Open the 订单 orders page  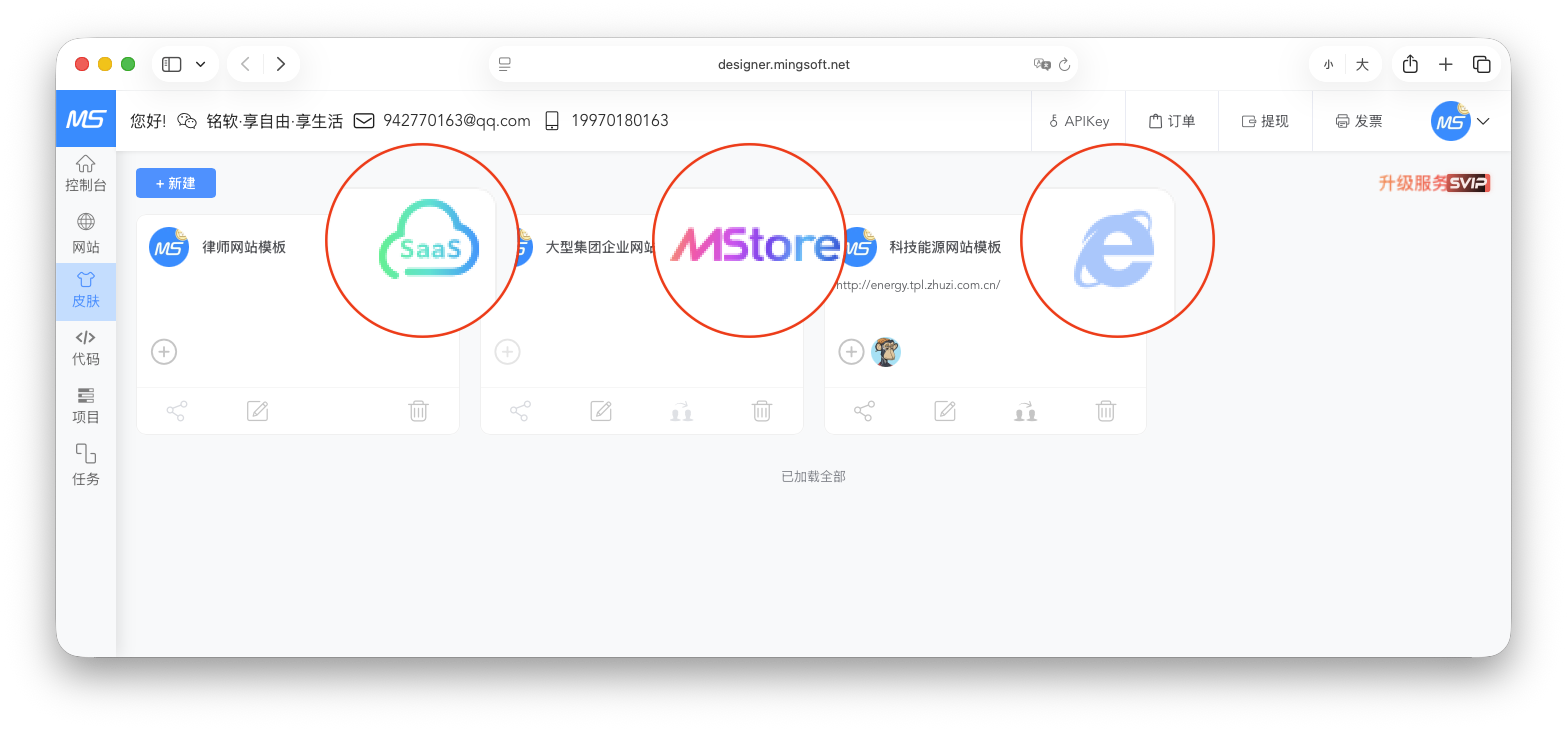pyautogui.click(x=1172, y=121)
